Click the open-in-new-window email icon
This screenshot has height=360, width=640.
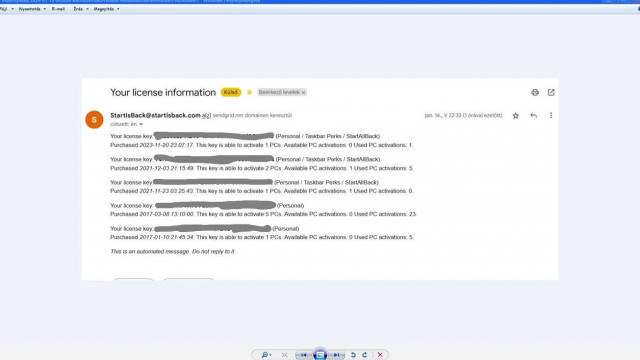click(x=551, y=92)
